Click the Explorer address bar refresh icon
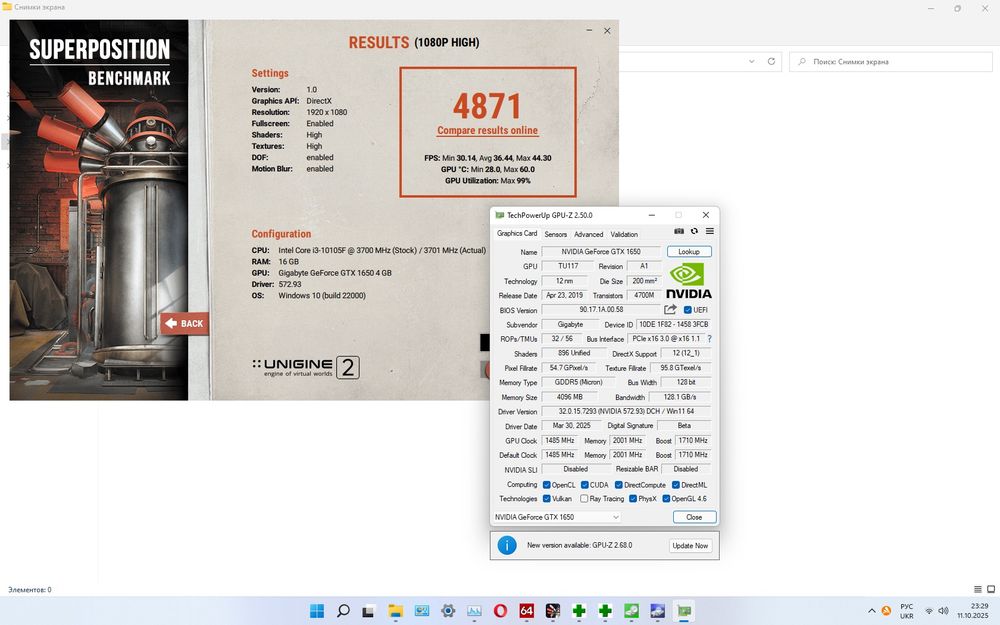Screen dimensions: 1000x625 (771, 61)
